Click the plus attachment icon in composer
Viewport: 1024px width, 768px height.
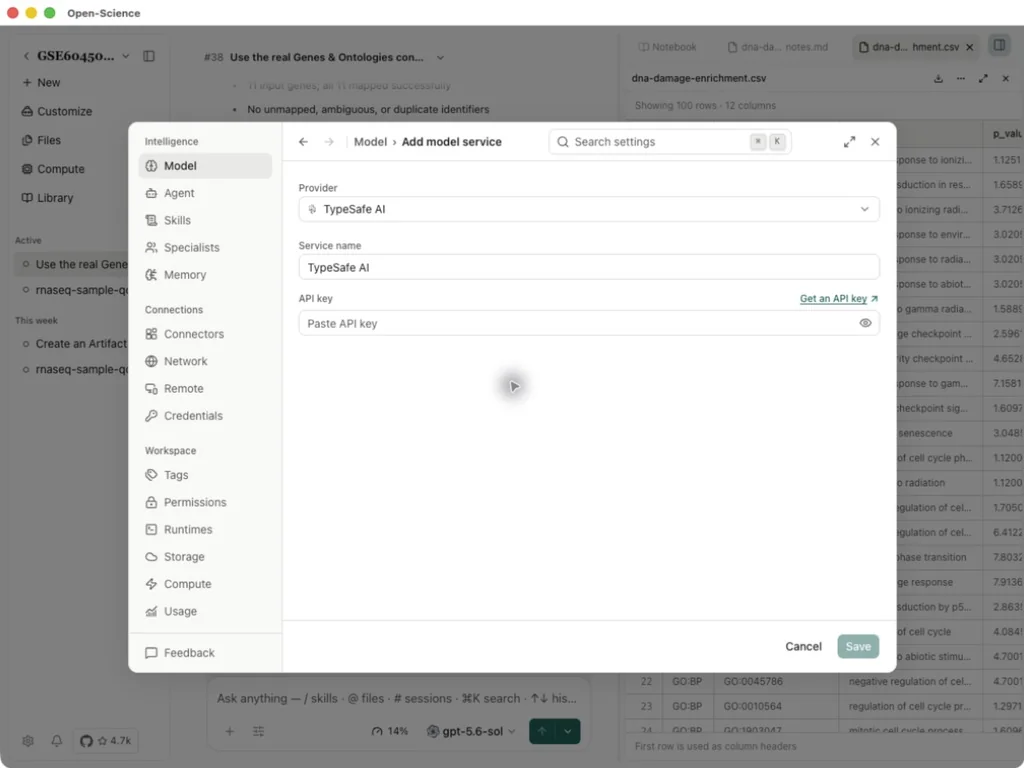coord(230,731)
